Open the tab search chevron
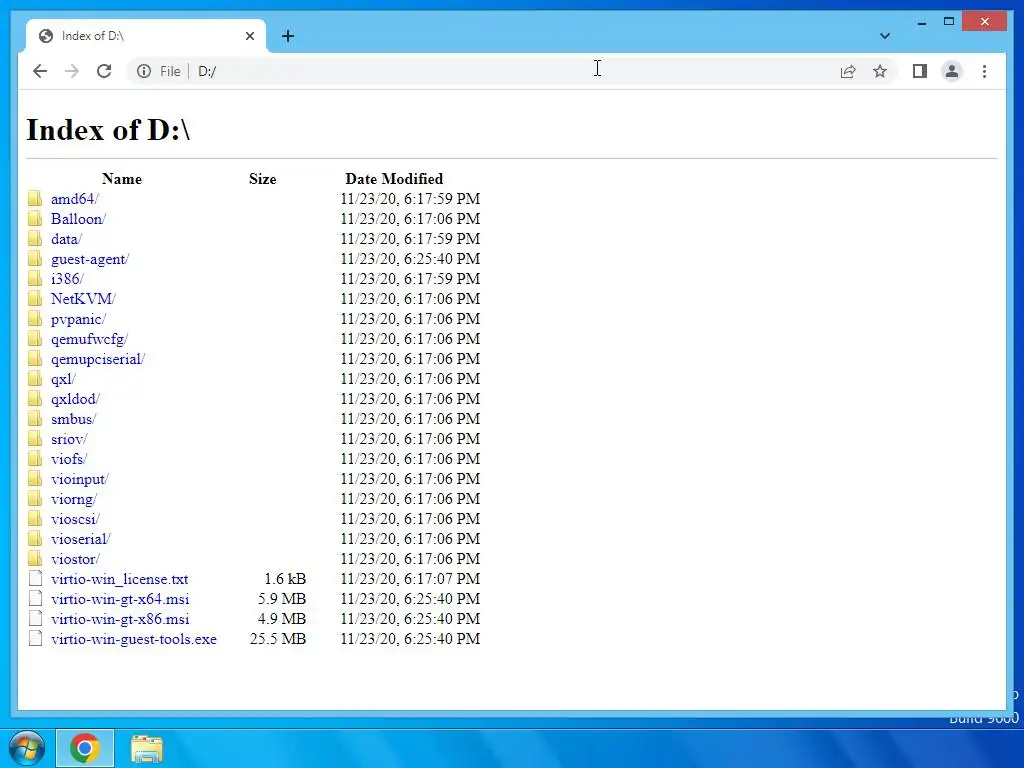 [x=884, y=36]
